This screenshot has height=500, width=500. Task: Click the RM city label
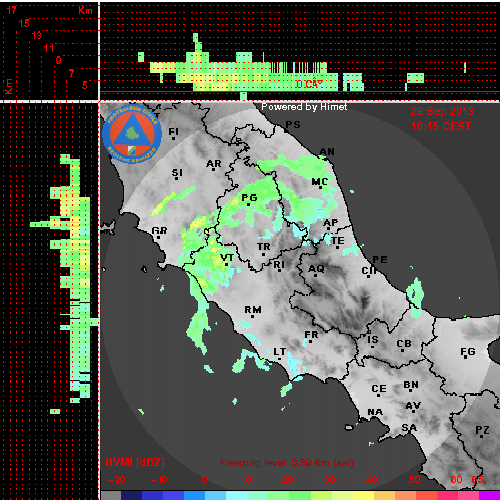[253, 310]
